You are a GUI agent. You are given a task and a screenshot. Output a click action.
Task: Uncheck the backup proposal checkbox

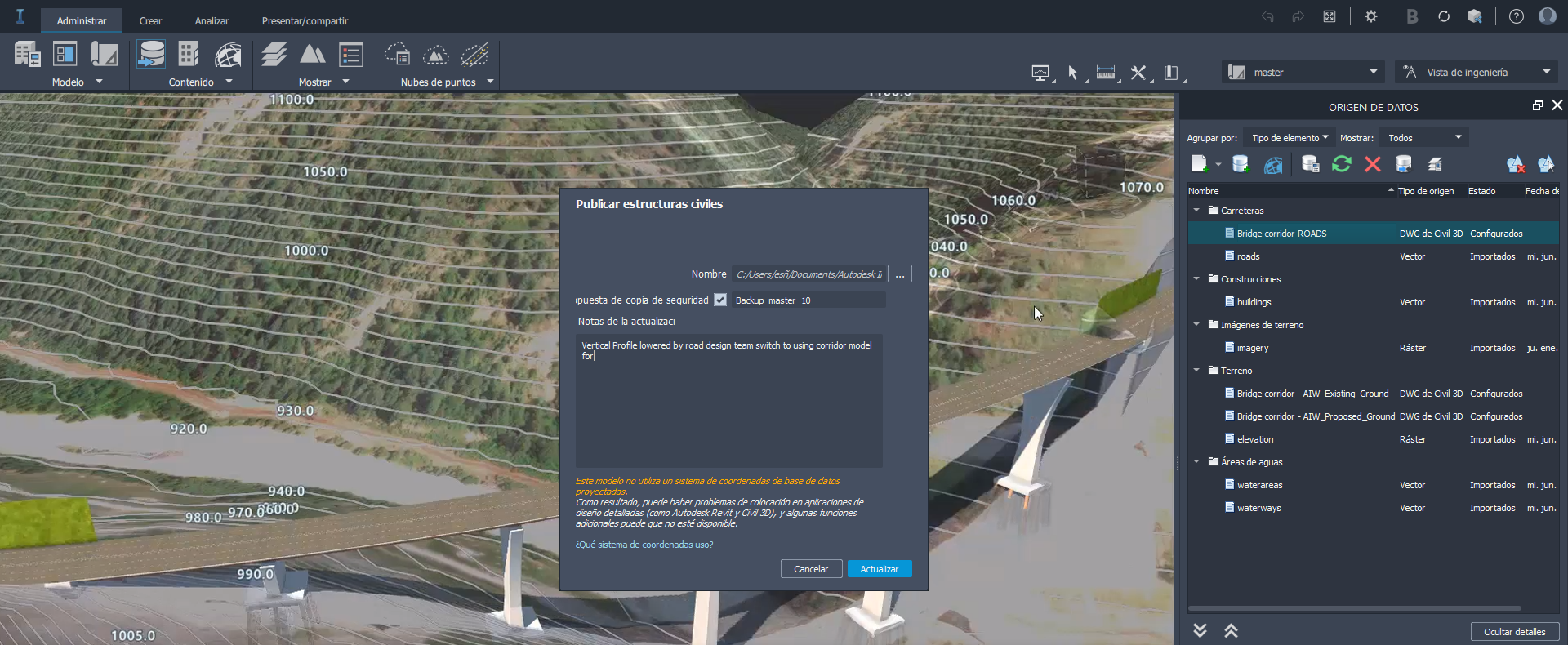(720, 300)
